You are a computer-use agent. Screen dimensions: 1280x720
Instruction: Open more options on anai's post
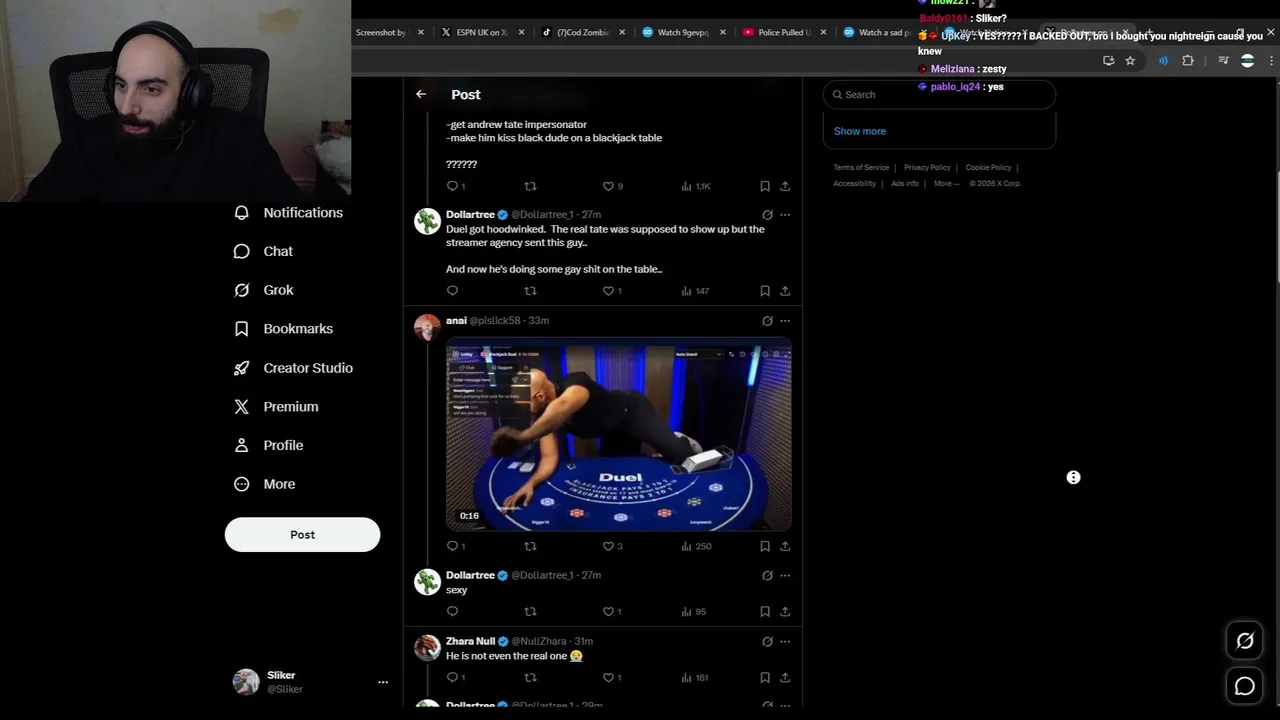click(785, 321)
